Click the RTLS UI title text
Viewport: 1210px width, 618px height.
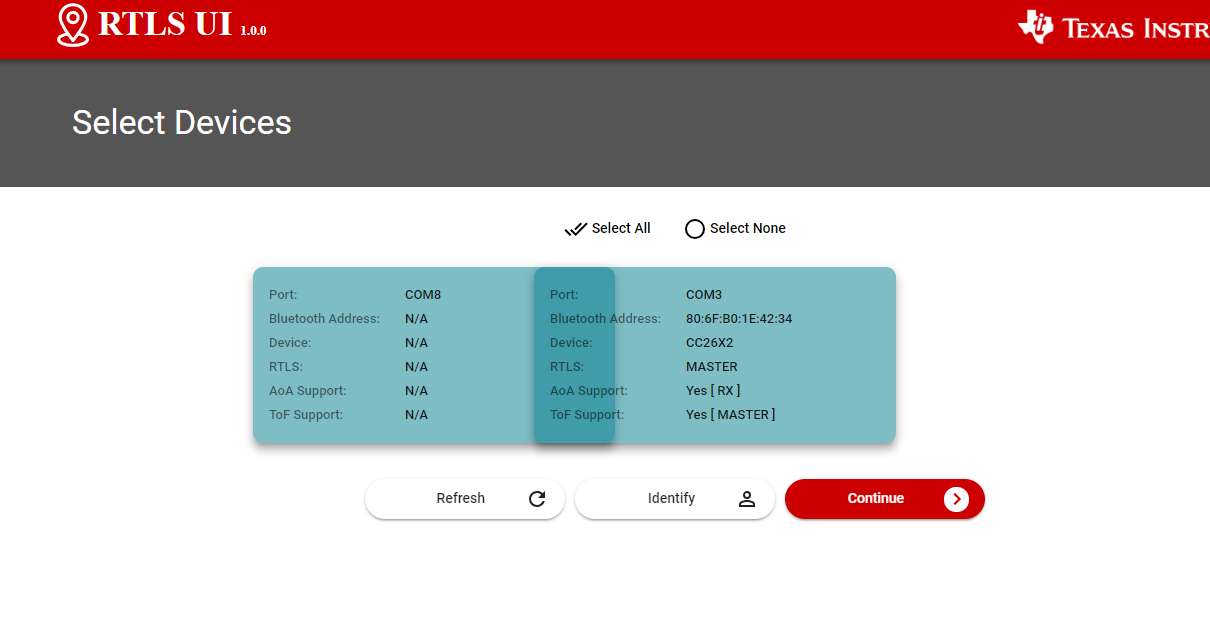(165, 24)
